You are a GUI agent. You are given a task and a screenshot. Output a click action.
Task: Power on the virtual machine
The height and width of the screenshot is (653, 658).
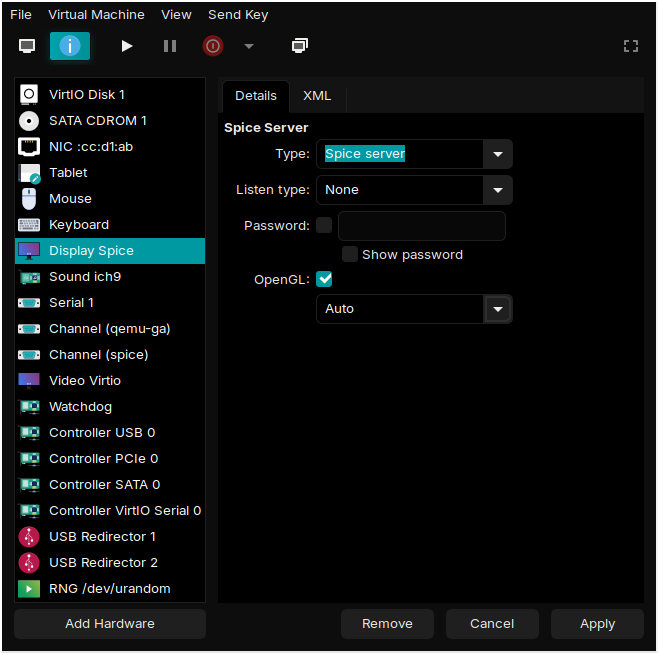pos(126,46)
